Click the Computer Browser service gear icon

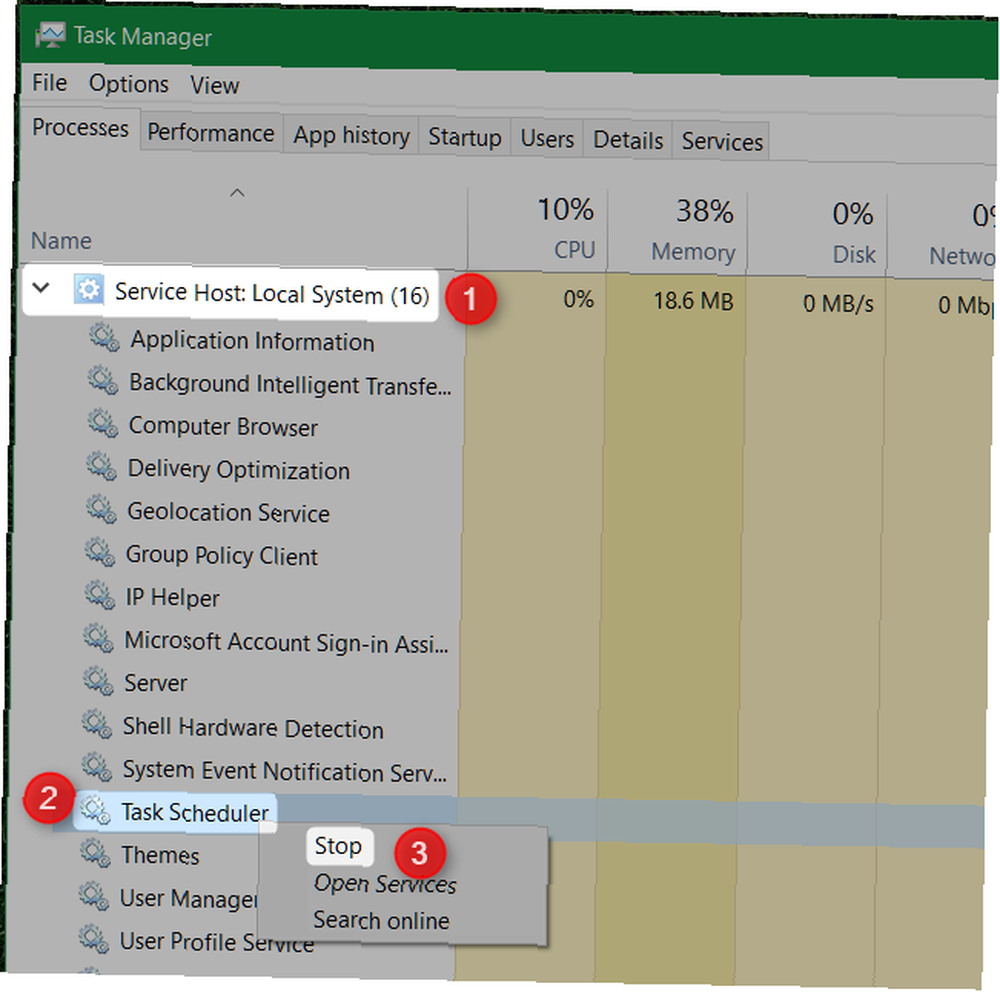103,424
